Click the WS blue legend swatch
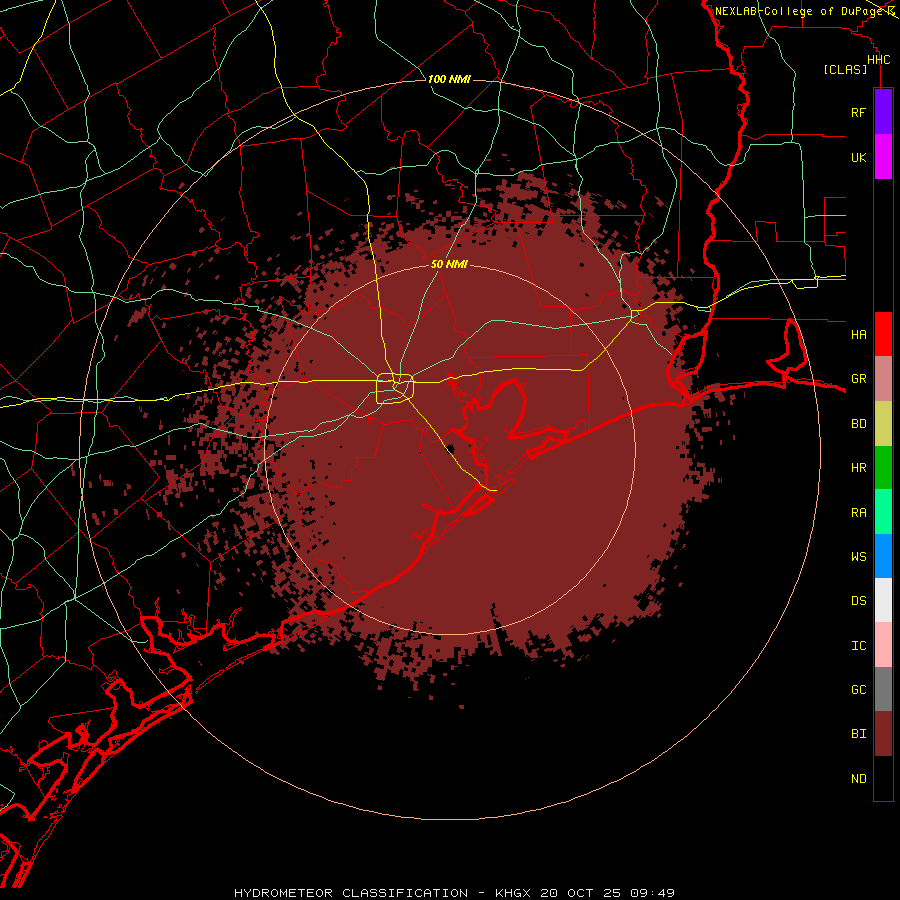 (x=883, y=556)
